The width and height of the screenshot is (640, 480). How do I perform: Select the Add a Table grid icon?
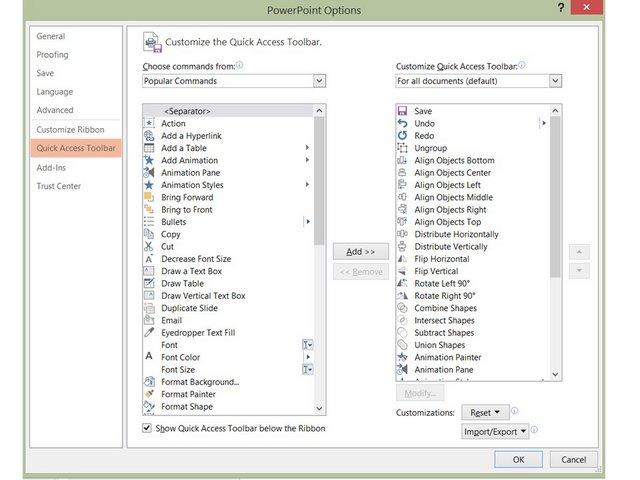(149, 148)
